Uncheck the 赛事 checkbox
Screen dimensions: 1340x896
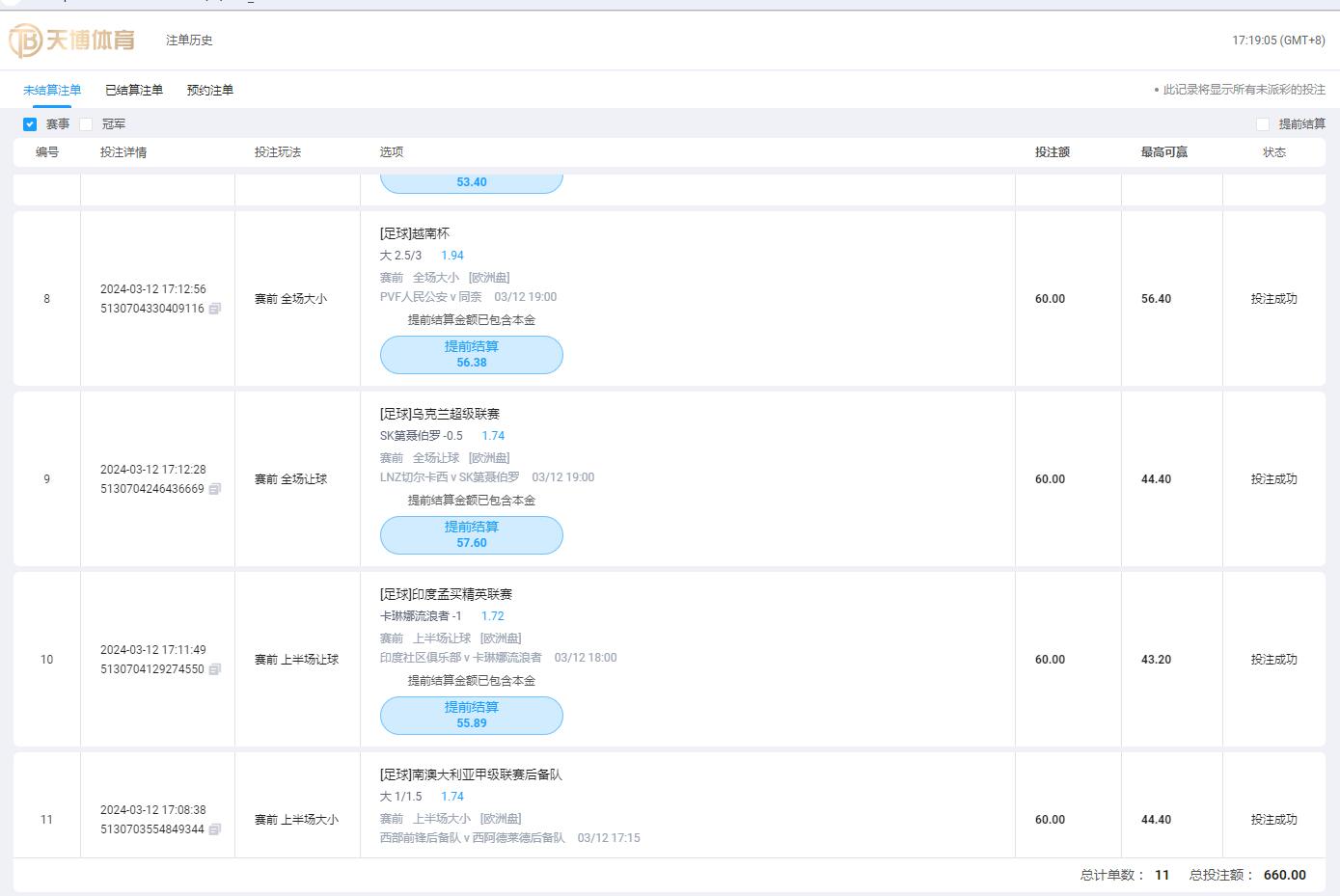click(x=30, y=124)
